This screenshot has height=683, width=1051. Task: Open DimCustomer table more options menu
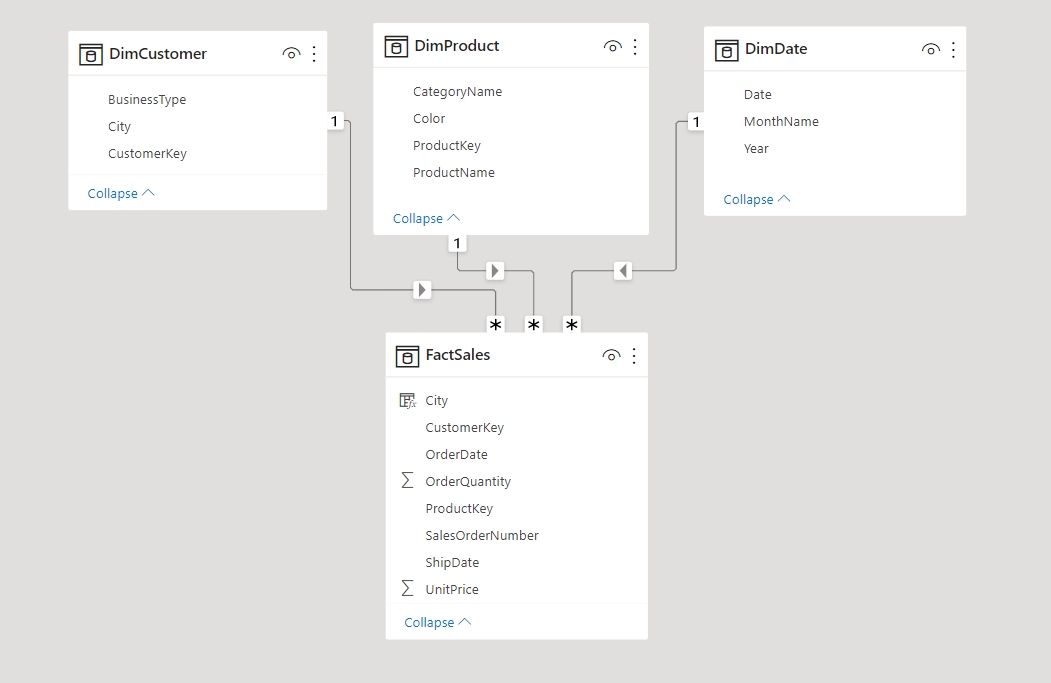coord(314,54)
